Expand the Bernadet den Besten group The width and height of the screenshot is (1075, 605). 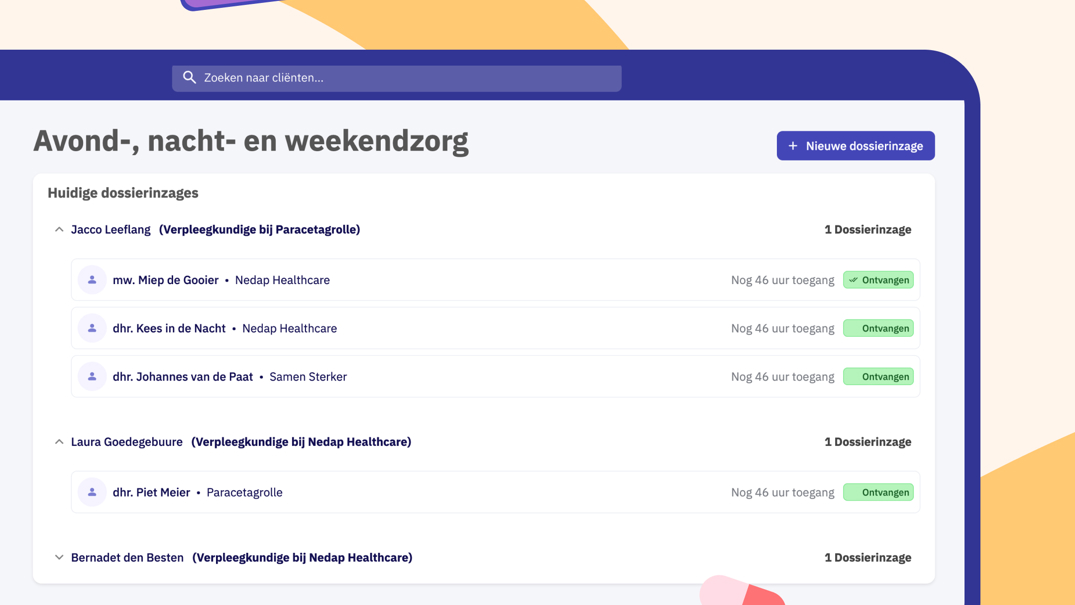(59, 558)
